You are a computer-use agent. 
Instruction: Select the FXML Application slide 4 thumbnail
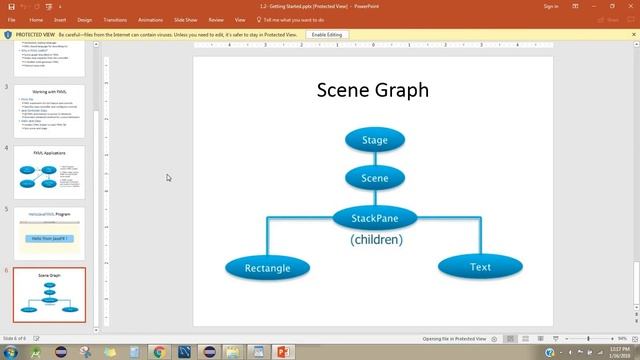pyautogui.click(x=49, y=173)
